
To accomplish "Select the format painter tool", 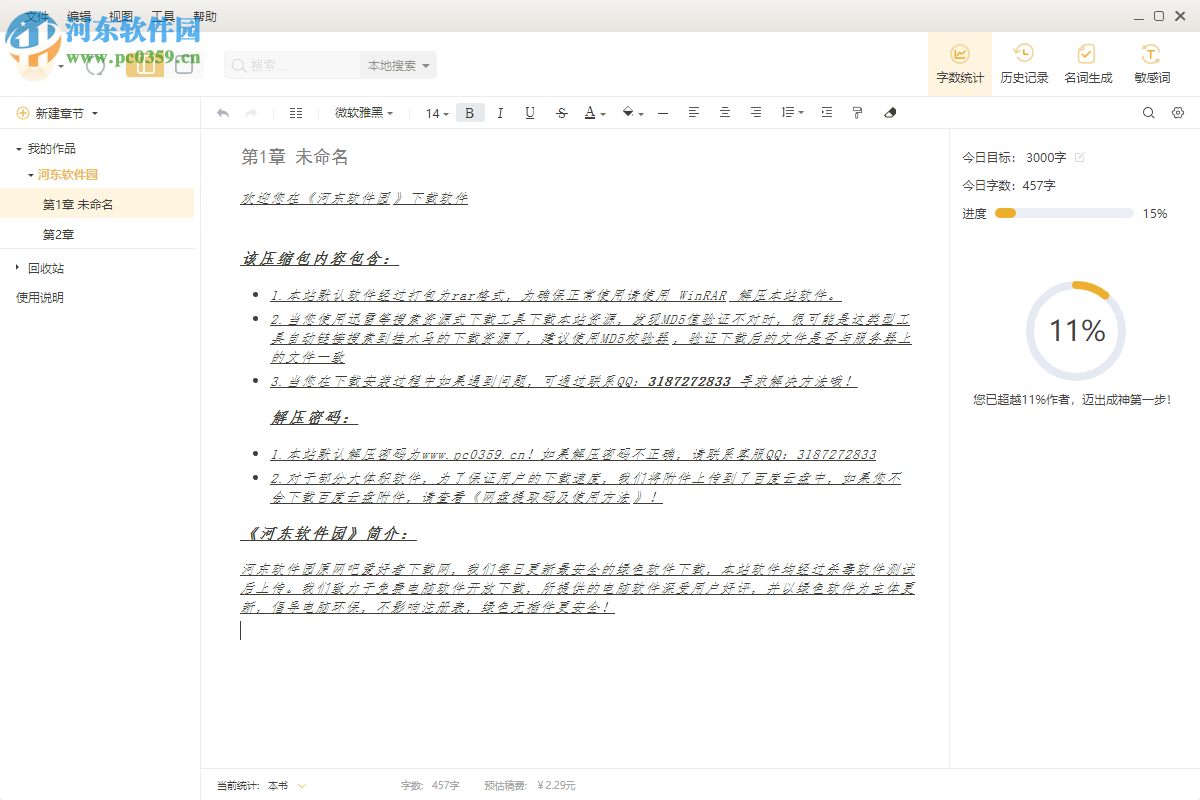I will pos(857,112).
